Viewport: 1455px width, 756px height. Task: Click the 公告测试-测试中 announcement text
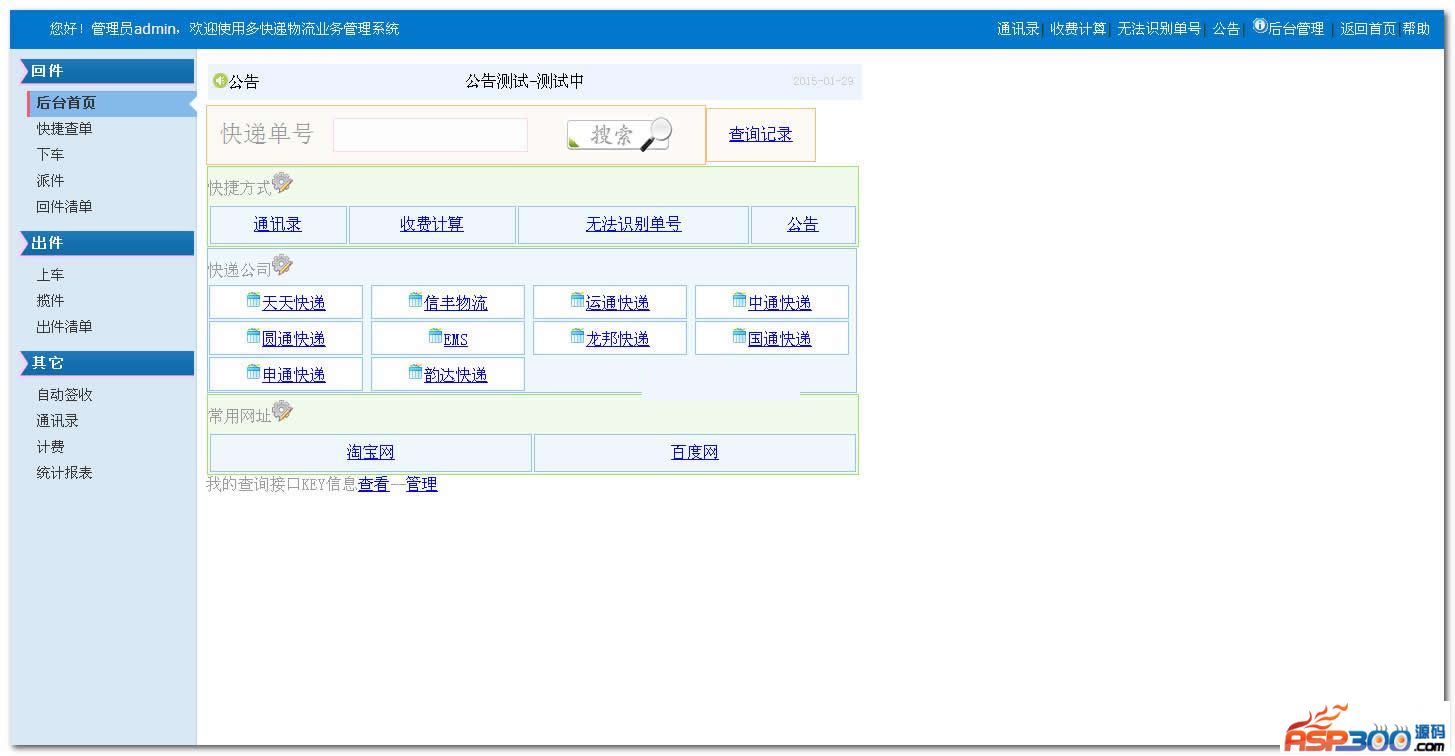[525, 81]
